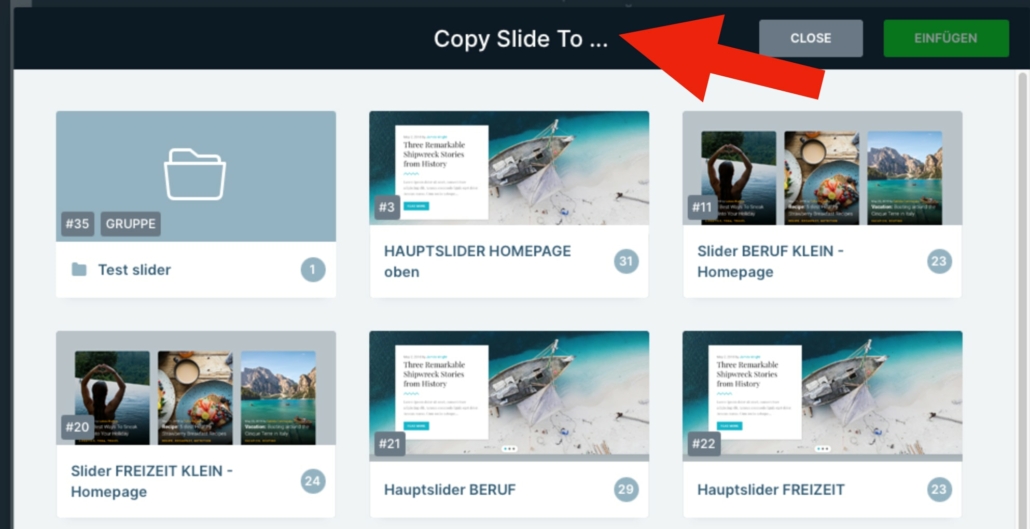The image size is (1030, 529).
Task: Click the slide count badge 1 on Test slider
Action: (x=313, y=270)
